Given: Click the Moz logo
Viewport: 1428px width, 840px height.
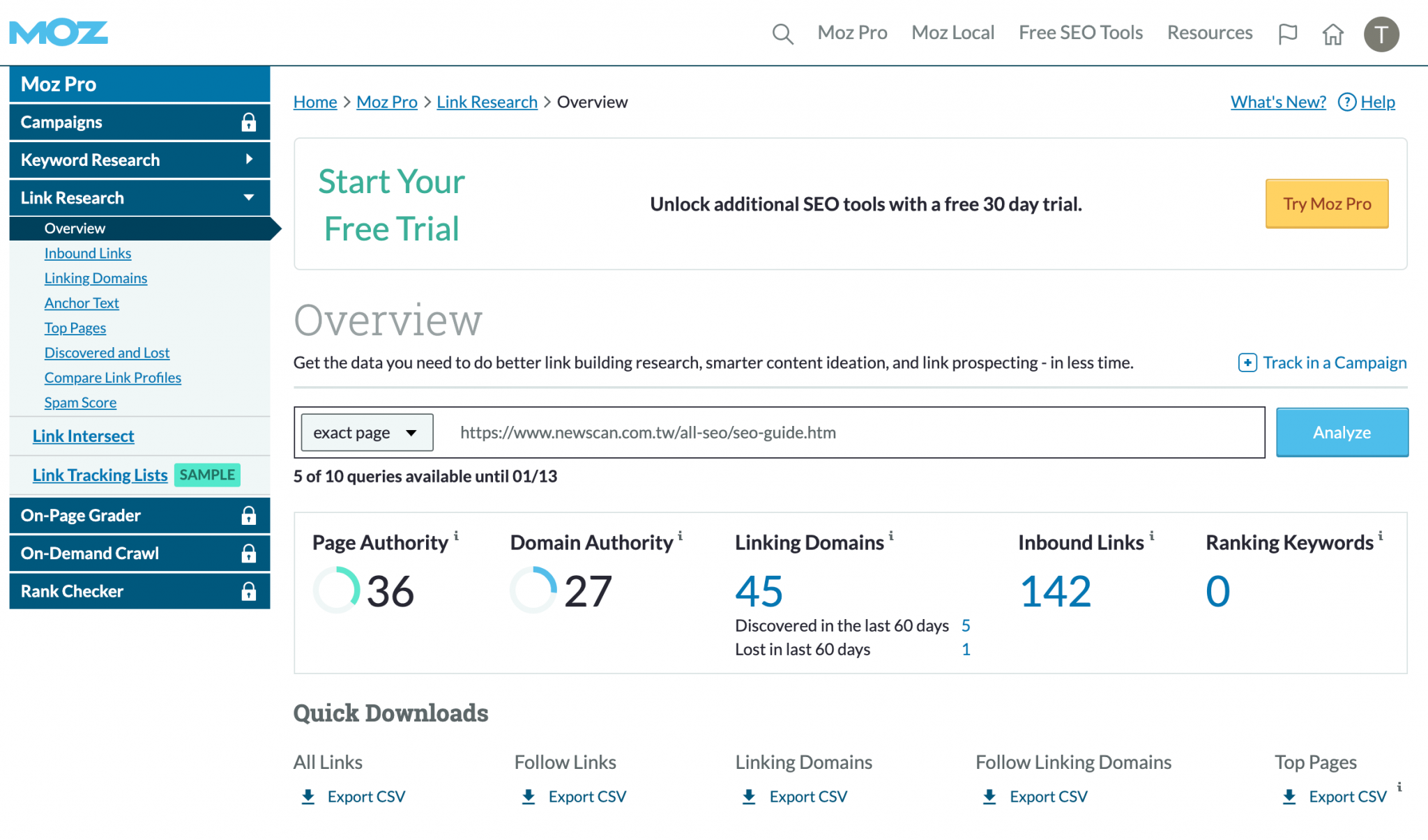Looking at the screenshot, I should click(x=59, y=31).
